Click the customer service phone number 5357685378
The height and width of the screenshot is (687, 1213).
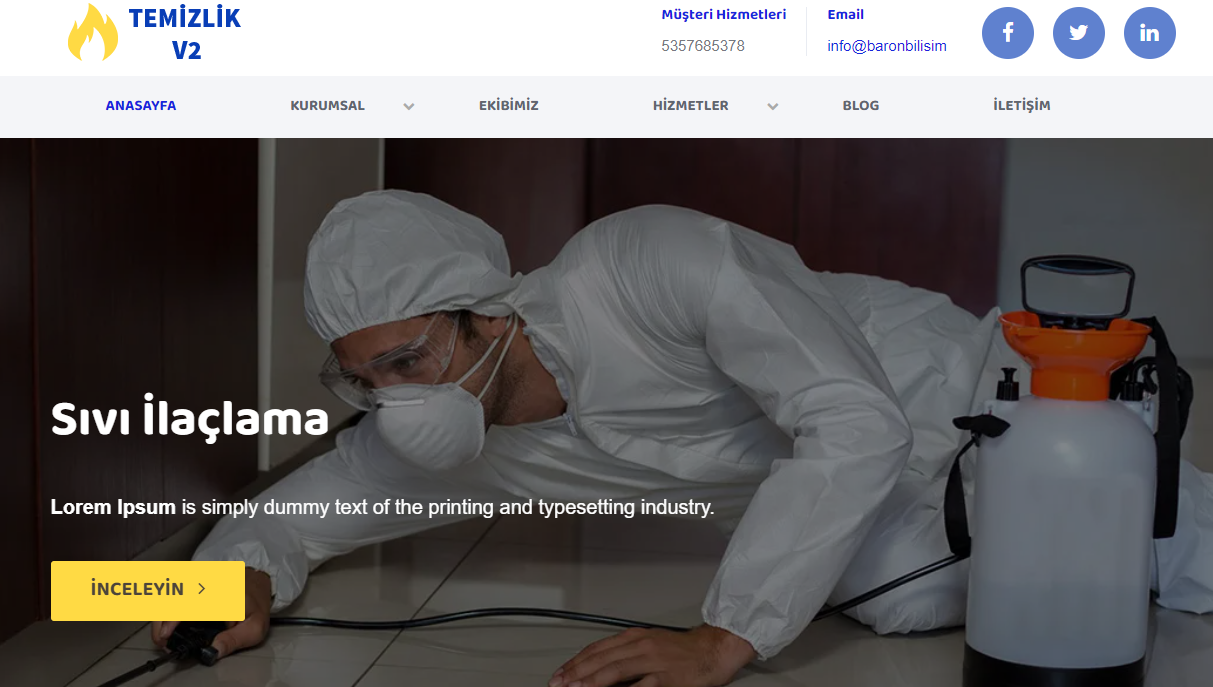[x=703, y=46]
